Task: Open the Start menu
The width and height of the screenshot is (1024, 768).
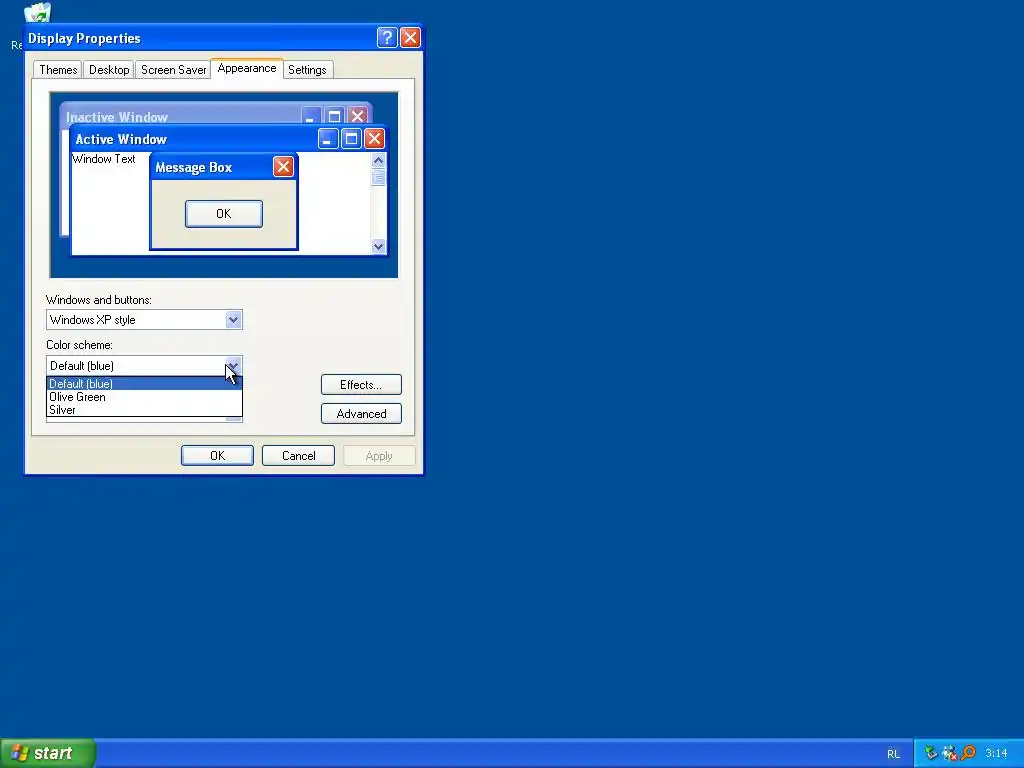Action: (x=48, y=753)
